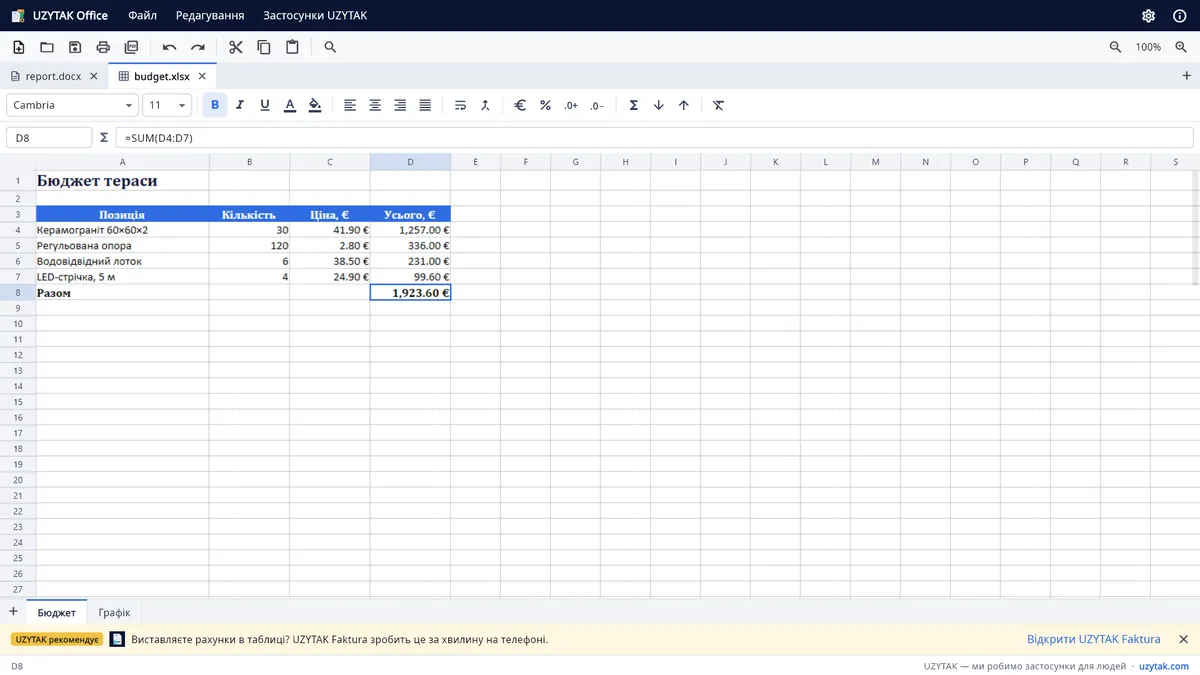This screenshot has width=1200, height=675.
Task: Print the current spreadsheet
Action: point(103,47)
